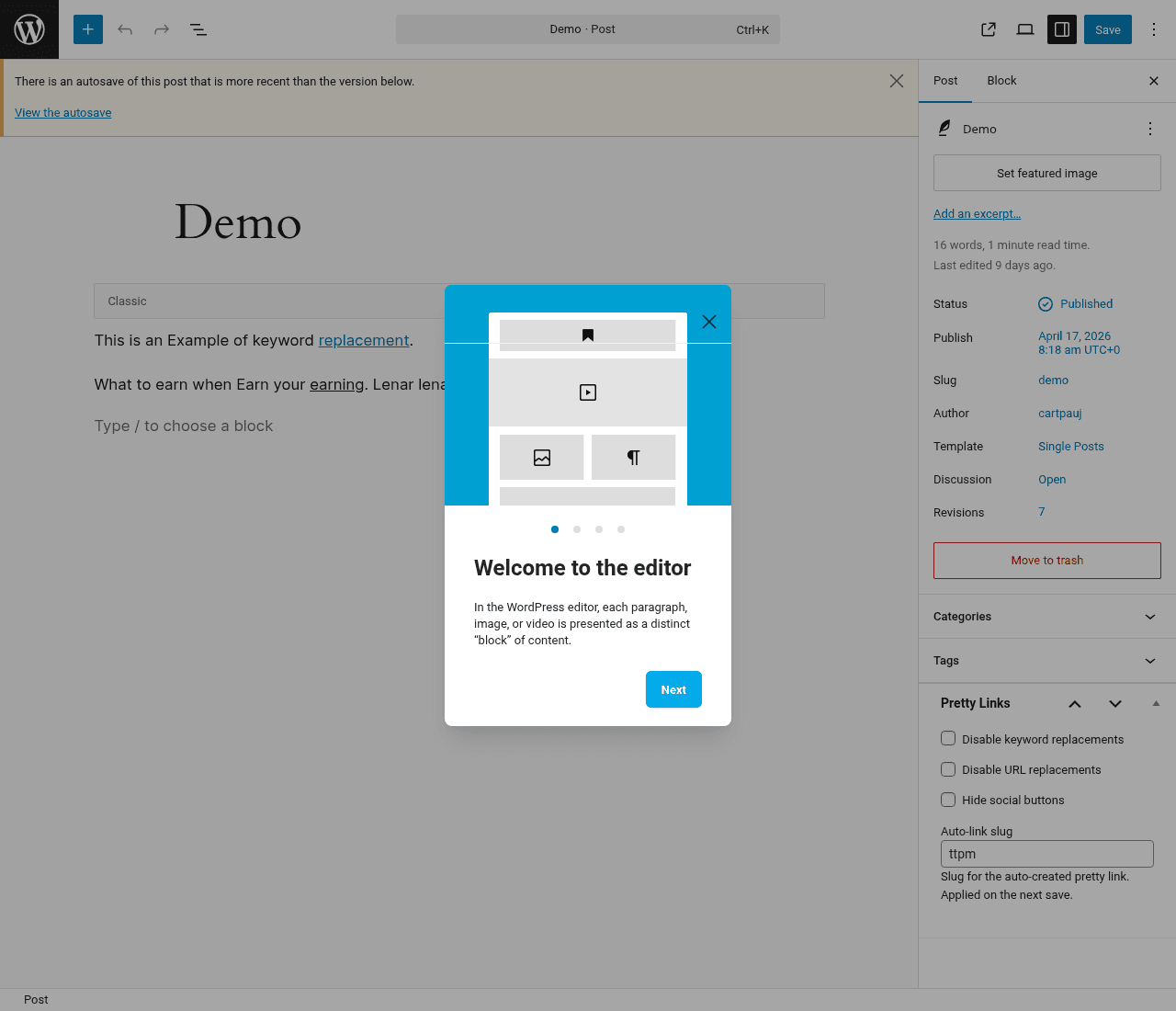The image size is (1176, 1011).
Task: Go to welcome guide page three dot
Action: tap(599, 529)
